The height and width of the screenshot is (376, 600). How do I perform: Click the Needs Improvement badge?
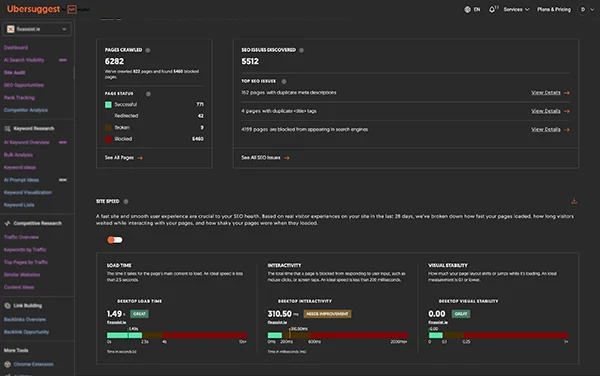coord(327,314)
